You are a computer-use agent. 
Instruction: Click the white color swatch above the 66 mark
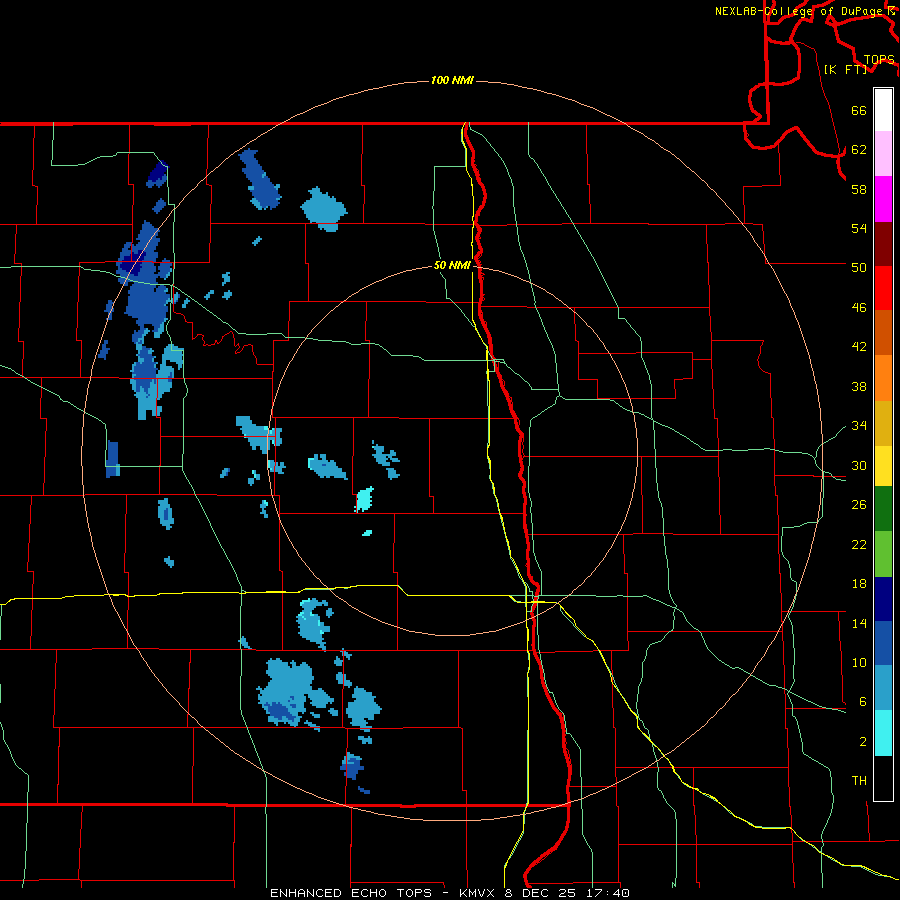[x=883, y=110]
